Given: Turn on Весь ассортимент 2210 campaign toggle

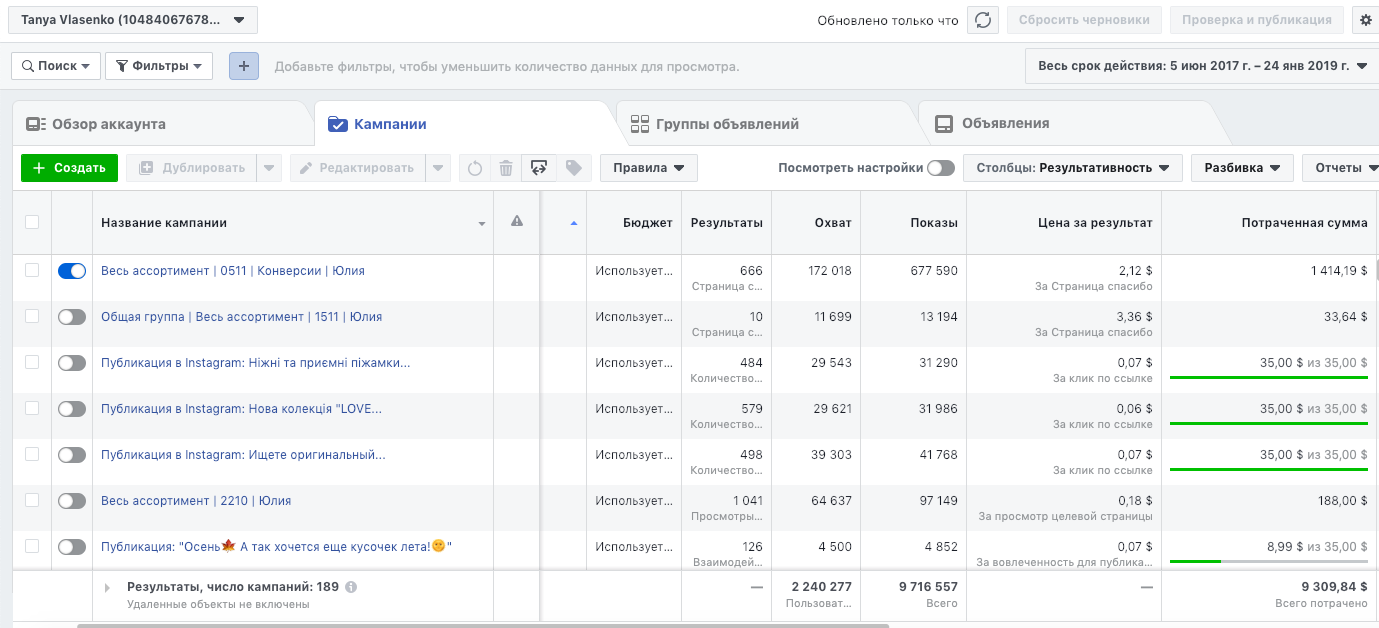Looking at the screenshot, I should click(x=72, y=501).
